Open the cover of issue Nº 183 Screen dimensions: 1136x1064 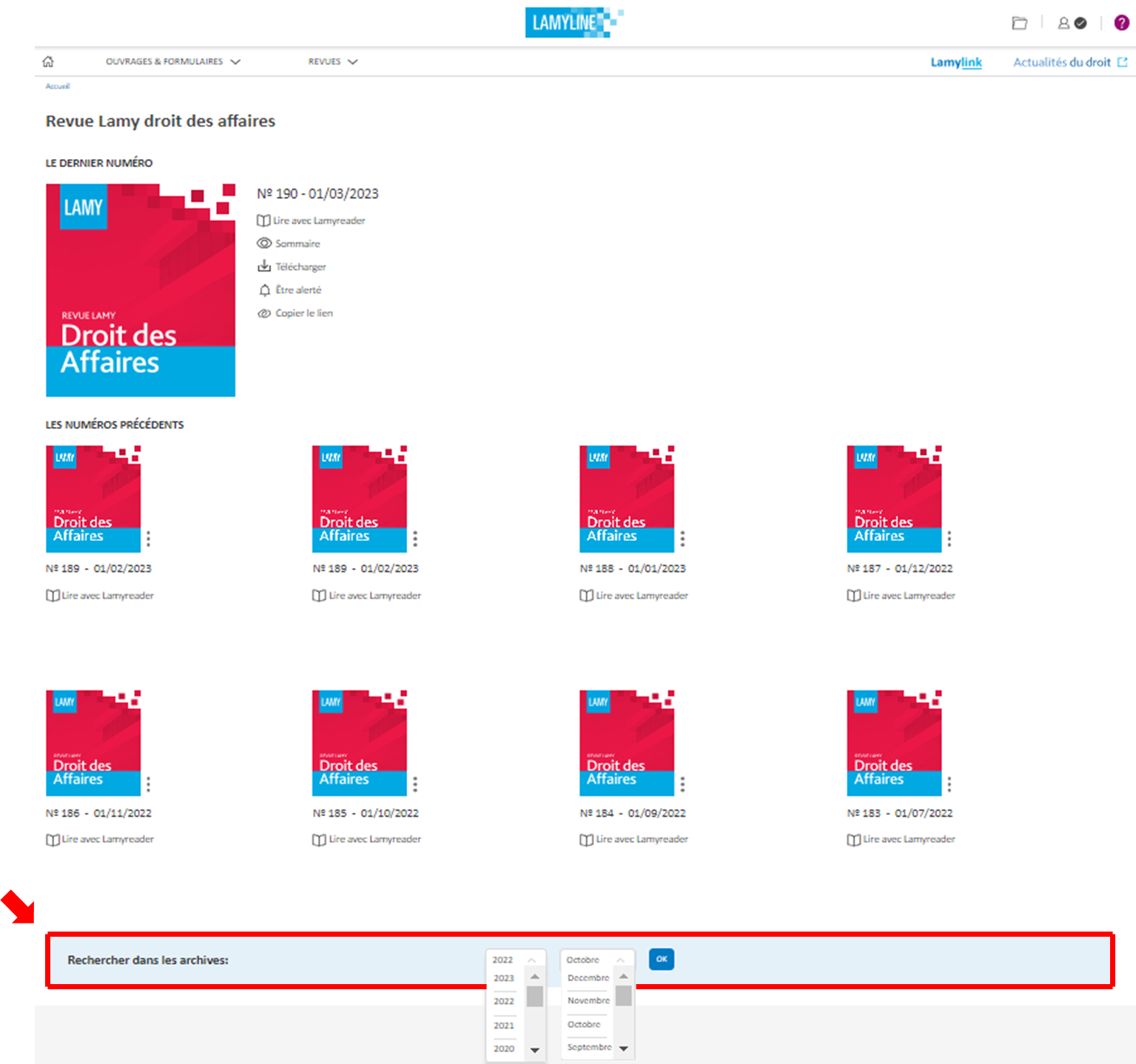(894, 743)
